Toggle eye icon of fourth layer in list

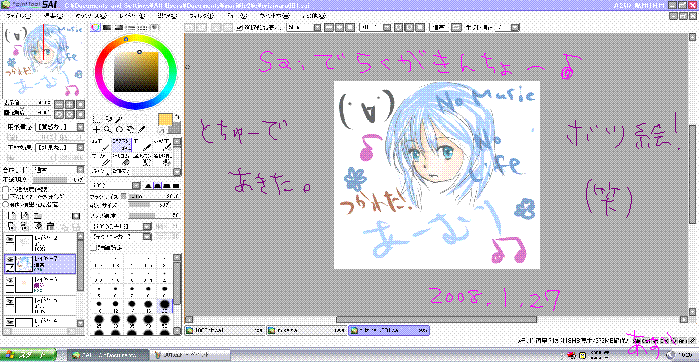tap(9, 302)
